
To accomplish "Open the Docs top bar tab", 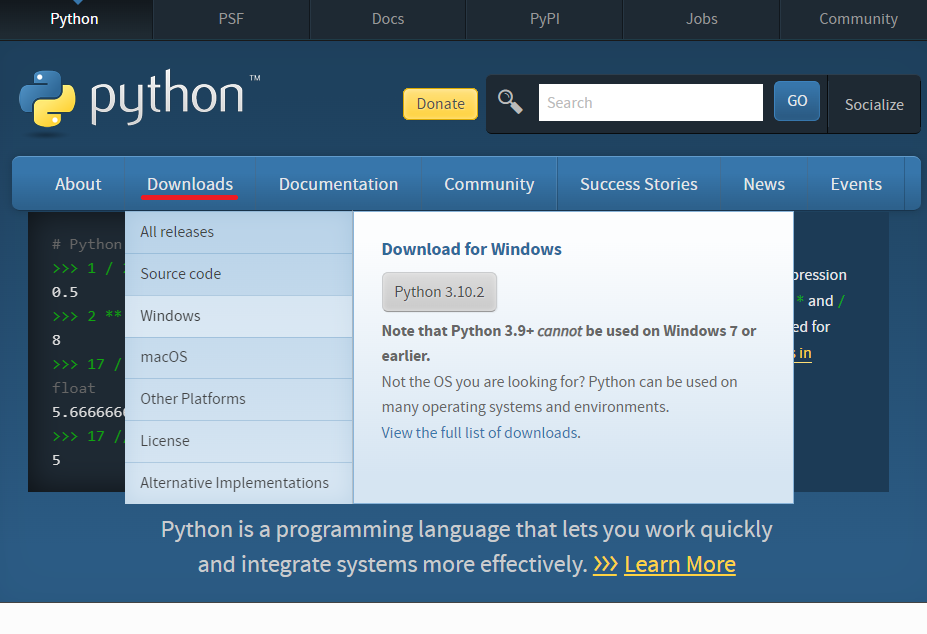I will [x=388, y=20].
